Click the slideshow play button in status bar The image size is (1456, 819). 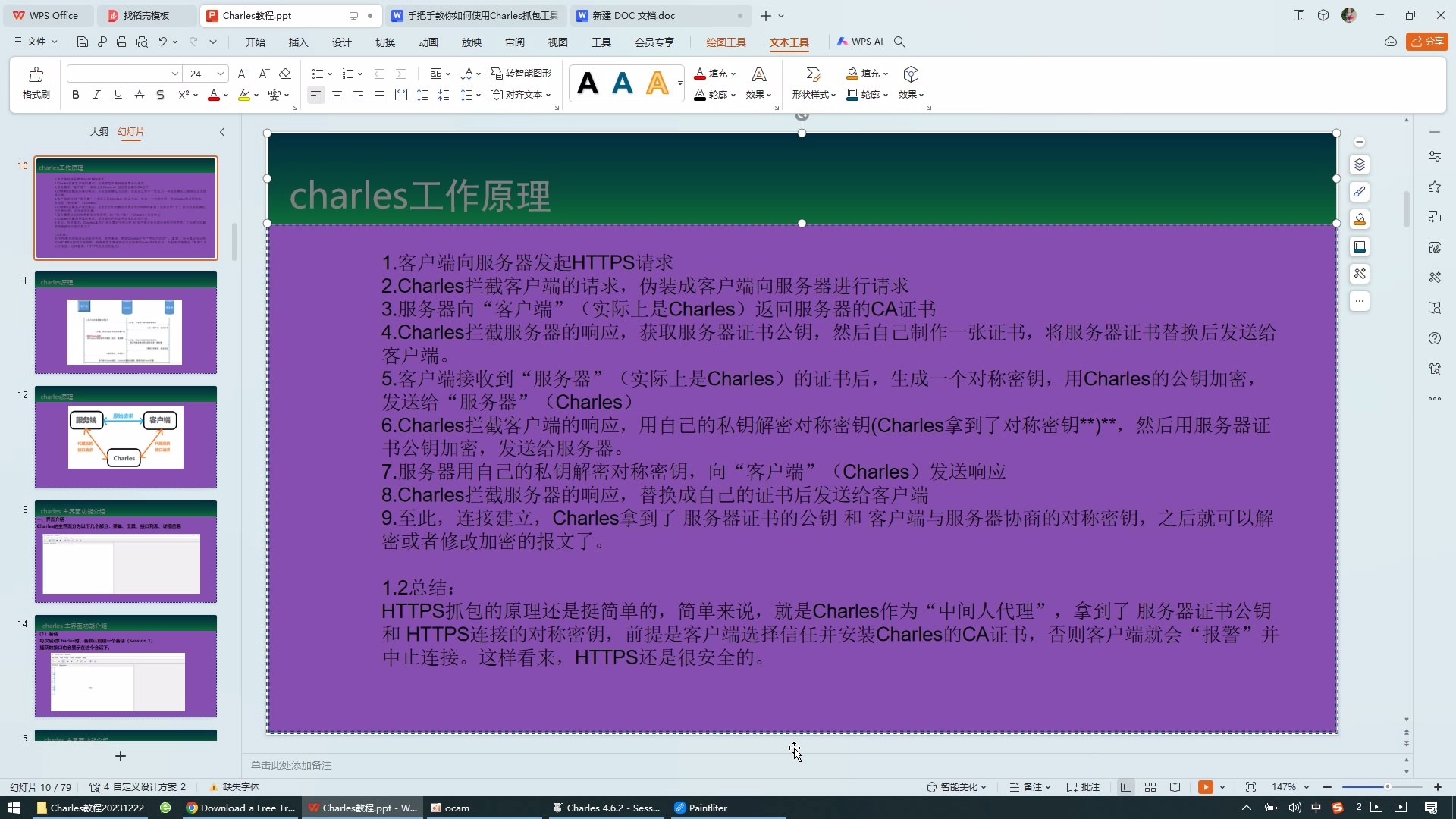point(1205,787)
